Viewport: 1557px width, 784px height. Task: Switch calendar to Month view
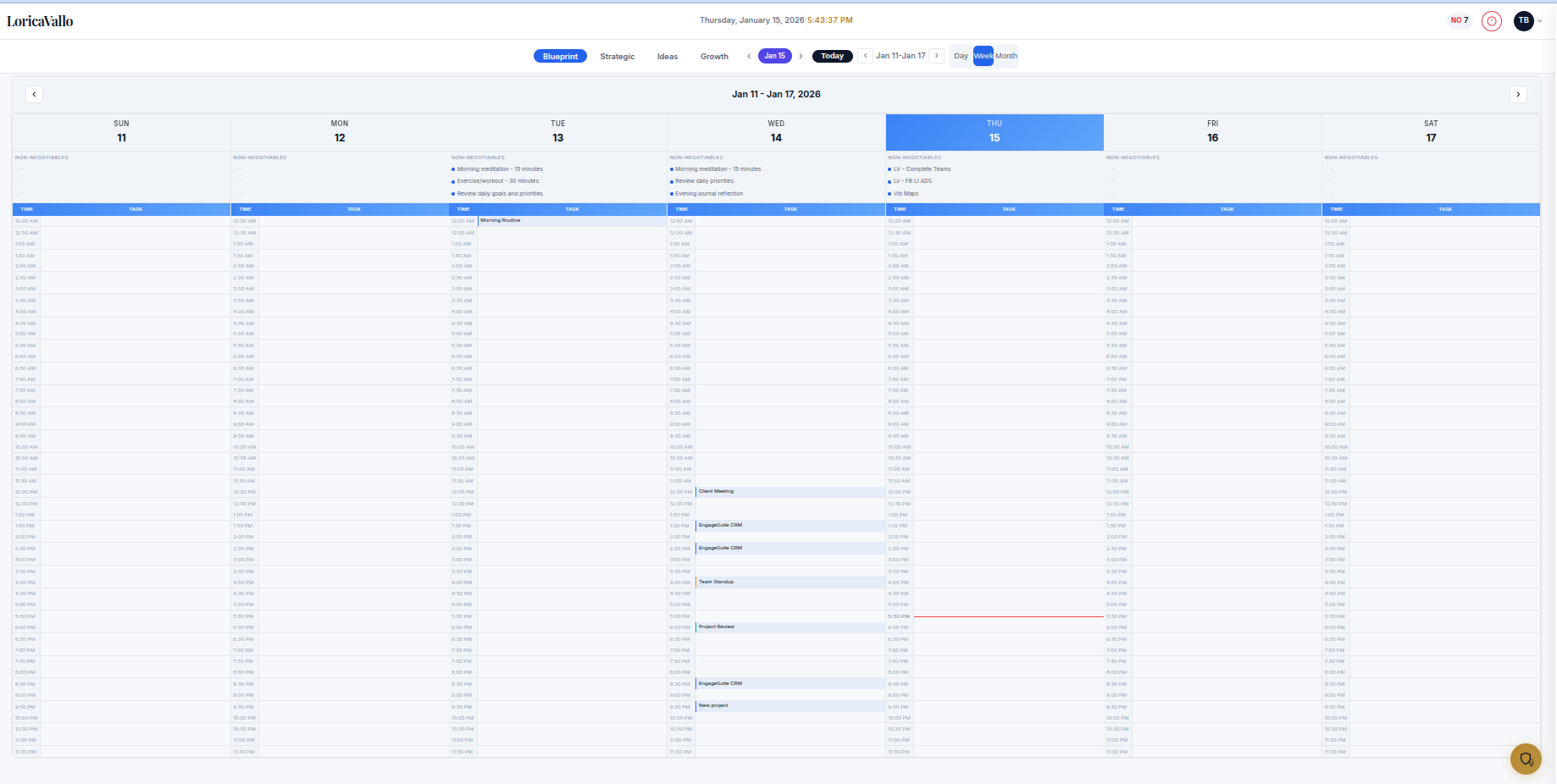(1006, 56)
